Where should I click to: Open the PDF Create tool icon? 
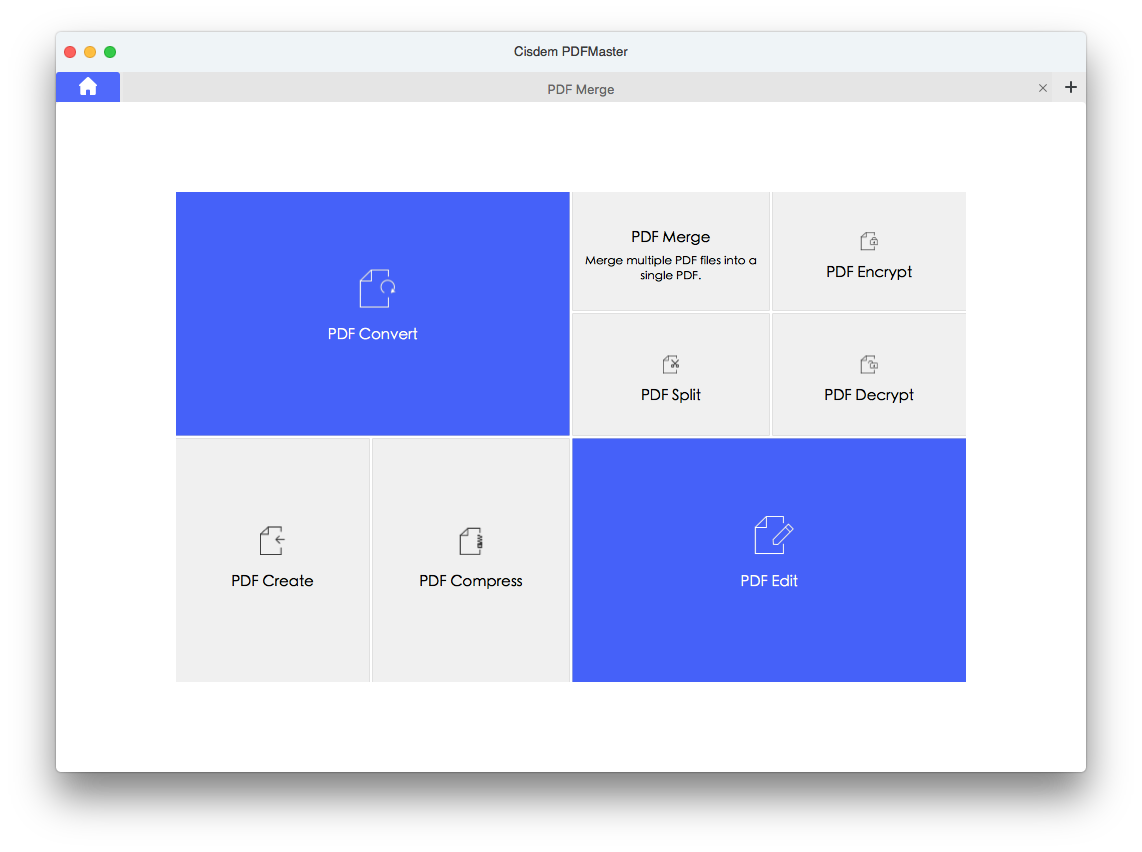pos(272,539)
